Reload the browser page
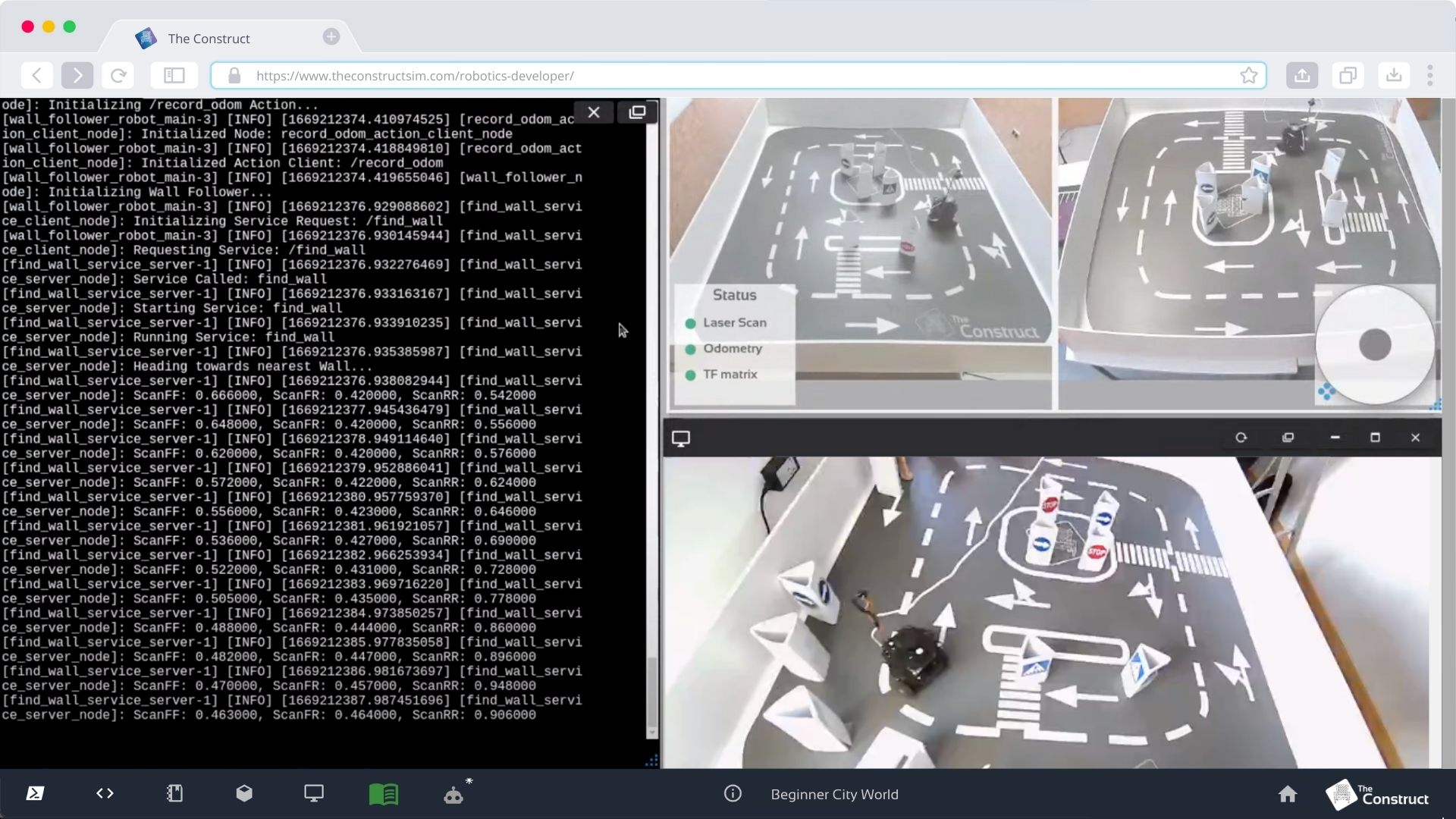1456x819 pixels. point(118,75)
